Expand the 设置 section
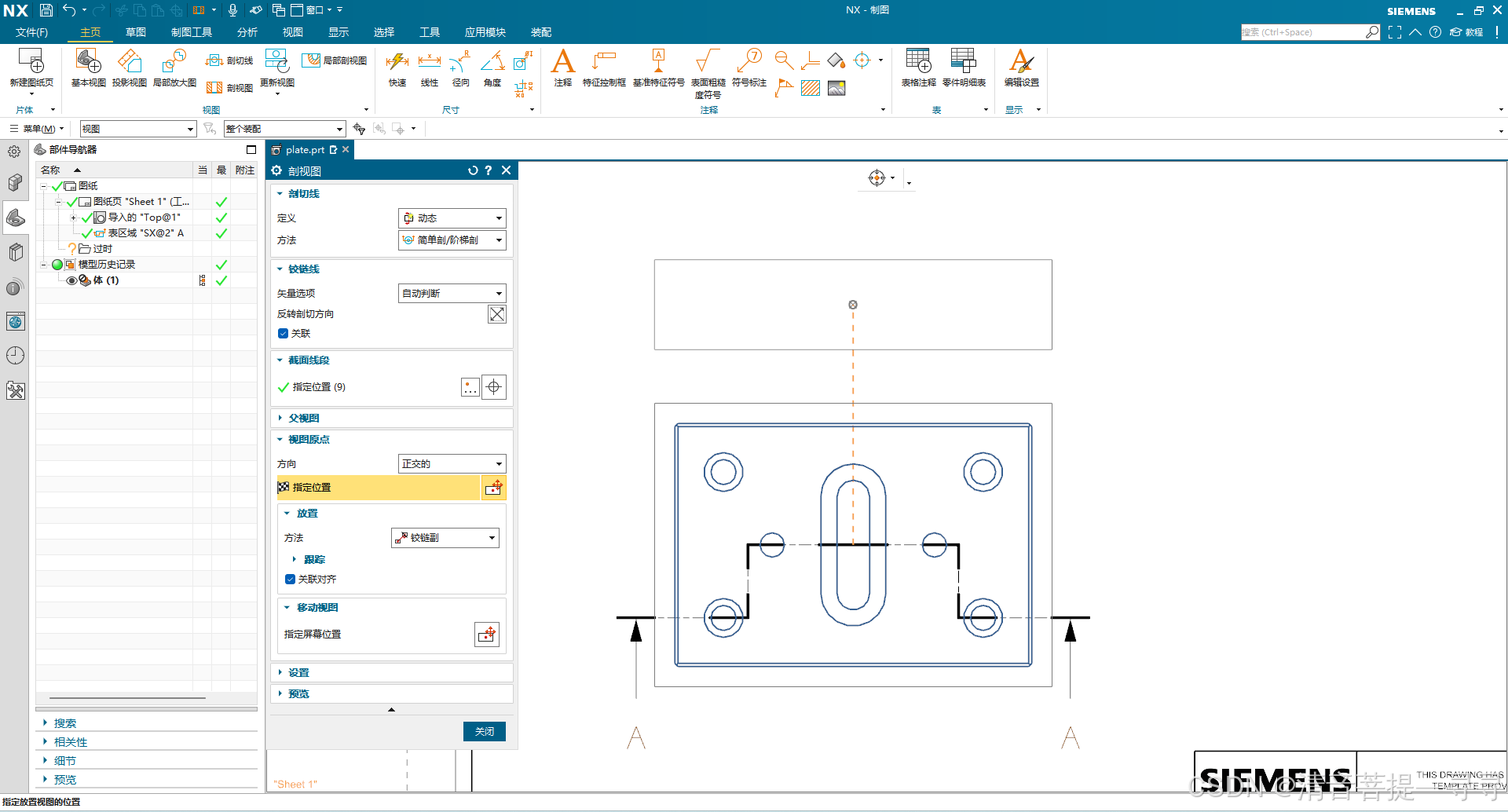The height and width of the screenshot is (812, 1508). pos(299,673)
